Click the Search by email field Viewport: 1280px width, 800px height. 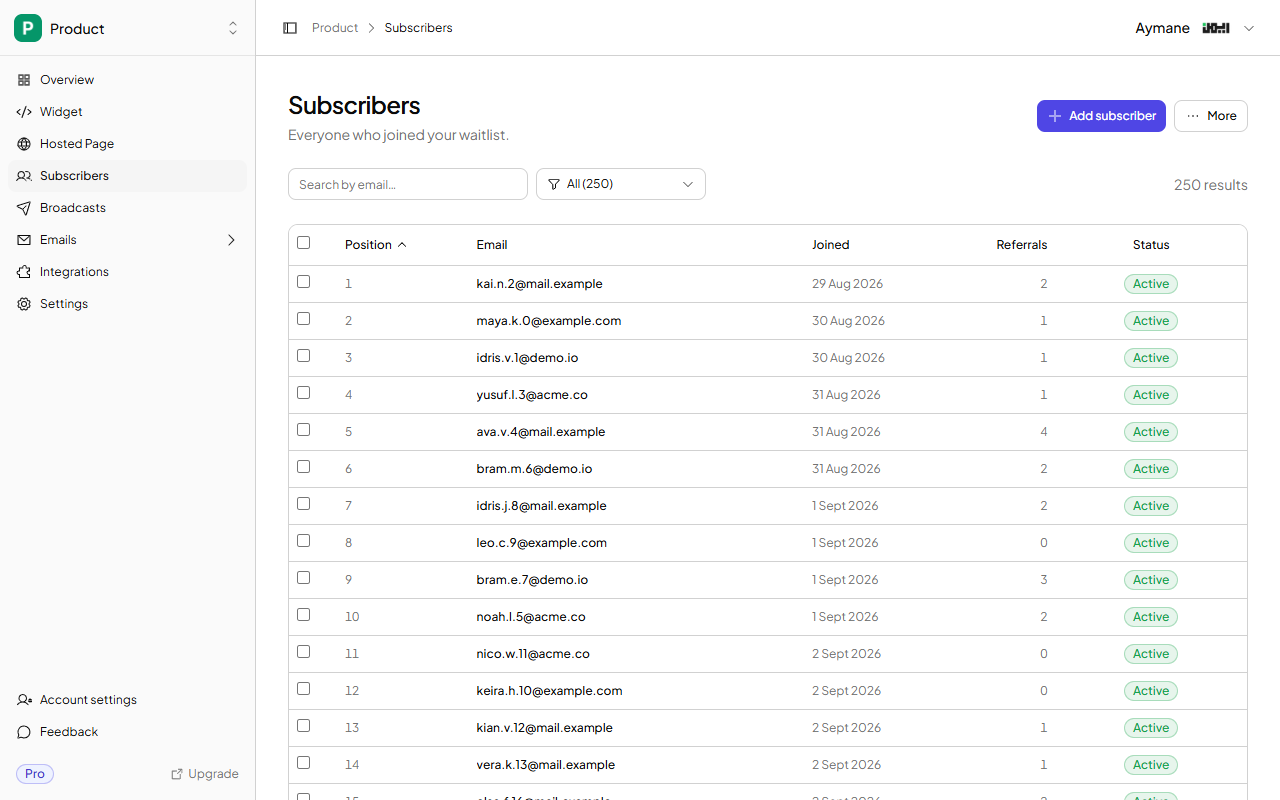click(x=408, y=184)
